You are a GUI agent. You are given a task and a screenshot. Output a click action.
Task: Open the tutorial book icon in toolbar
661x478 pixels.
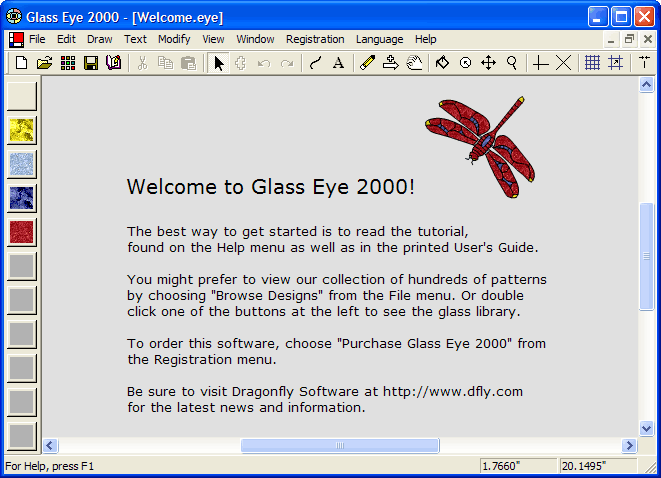click(113, 63)
